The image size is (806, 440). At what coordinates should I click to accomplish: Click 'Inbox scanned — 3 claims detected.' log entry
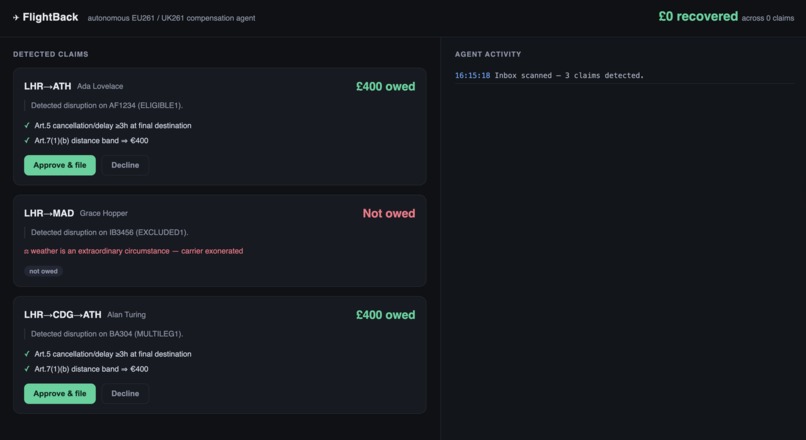(569, 75)
